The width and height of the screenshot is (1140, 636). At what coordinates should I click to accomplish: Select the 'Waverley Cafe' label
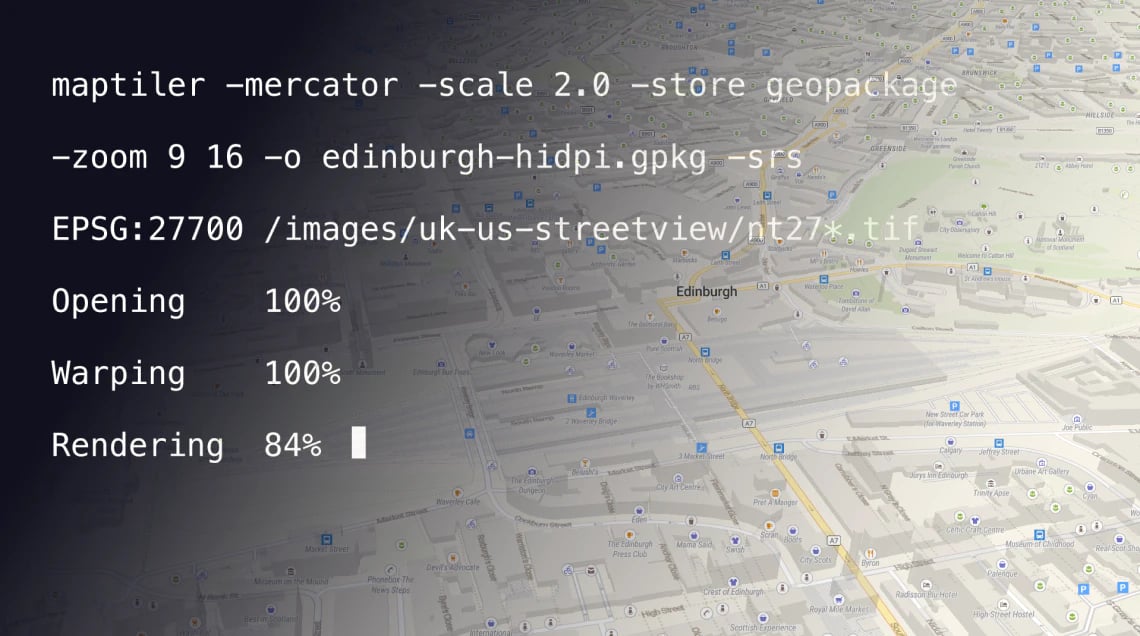click(x=458, y=502)
